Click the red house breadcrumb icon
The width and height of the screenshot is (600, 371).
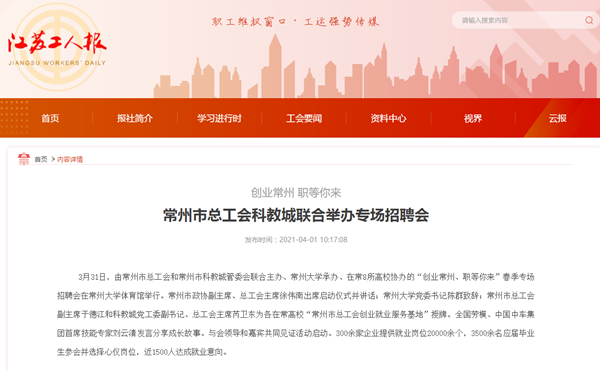click(x=24, y=159)
